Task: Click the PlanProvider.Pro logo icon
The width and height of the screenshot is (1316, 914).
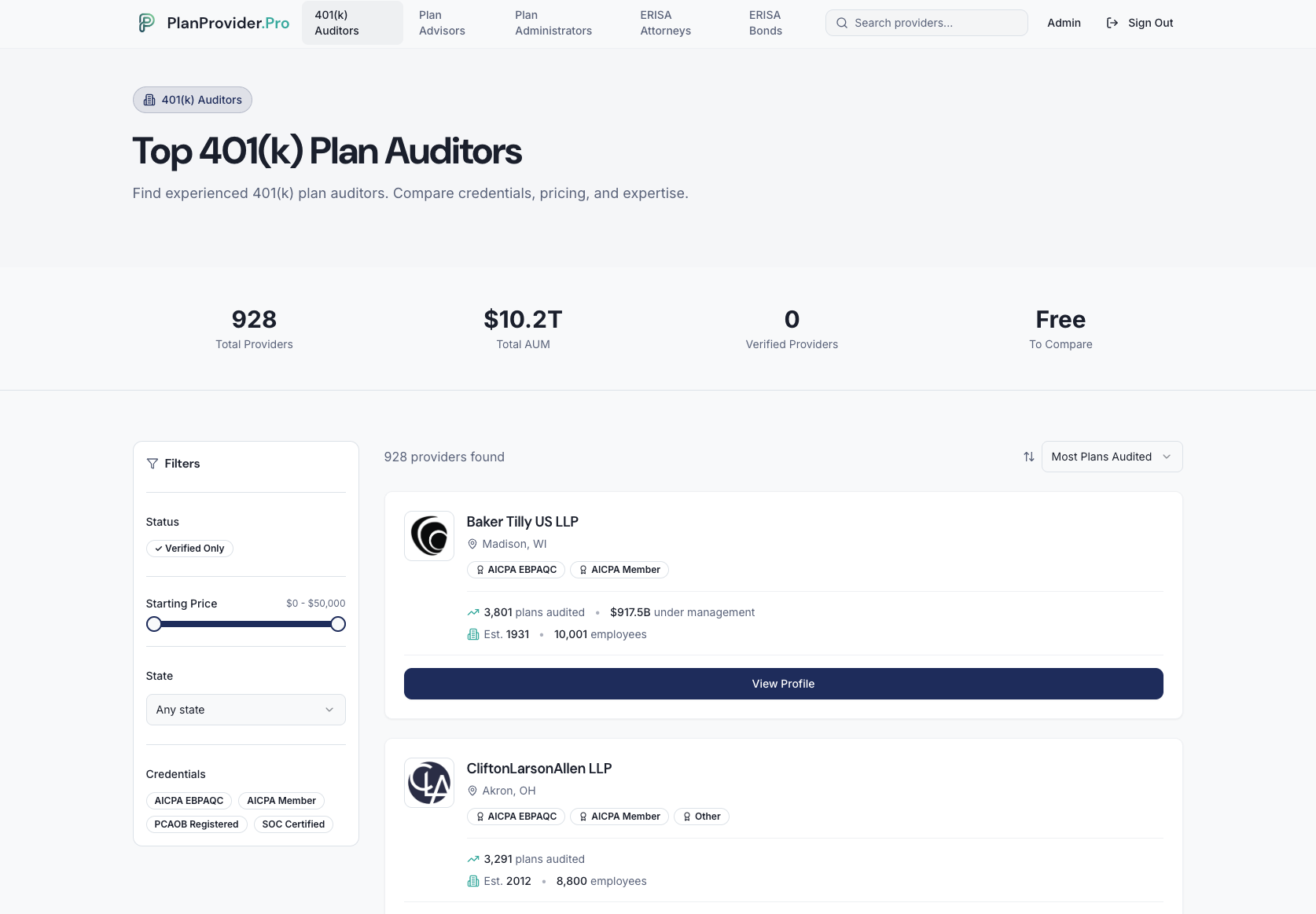Action: click(146, 23)
